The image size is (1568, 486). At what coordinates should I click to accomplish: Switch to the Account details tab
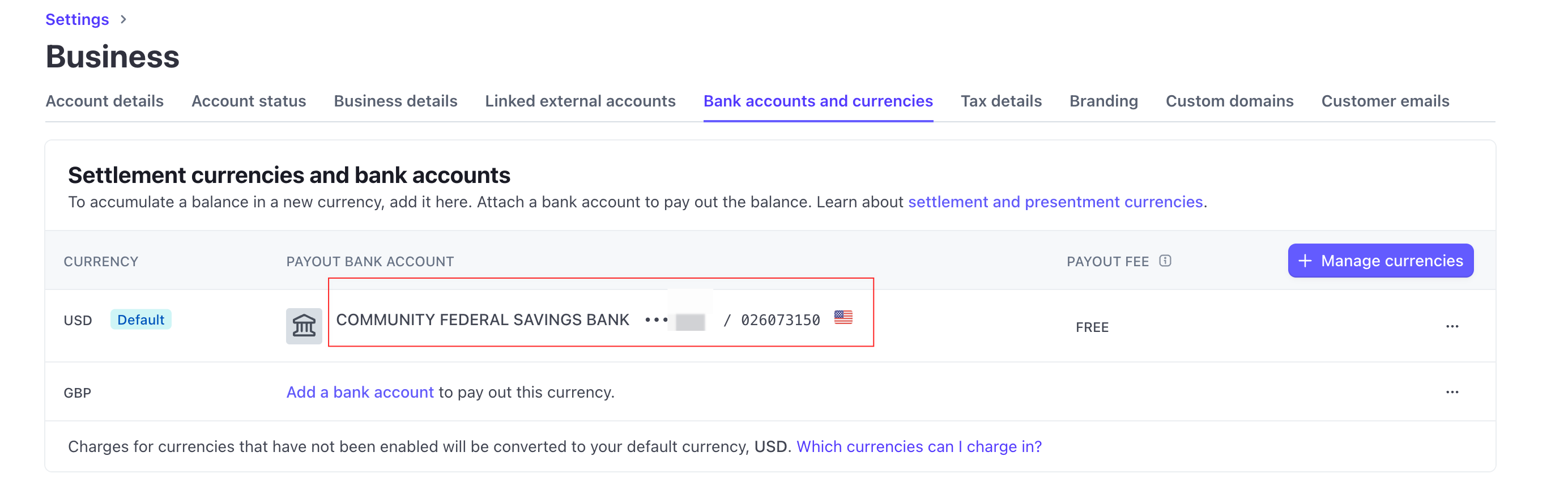tap(105, 101)
